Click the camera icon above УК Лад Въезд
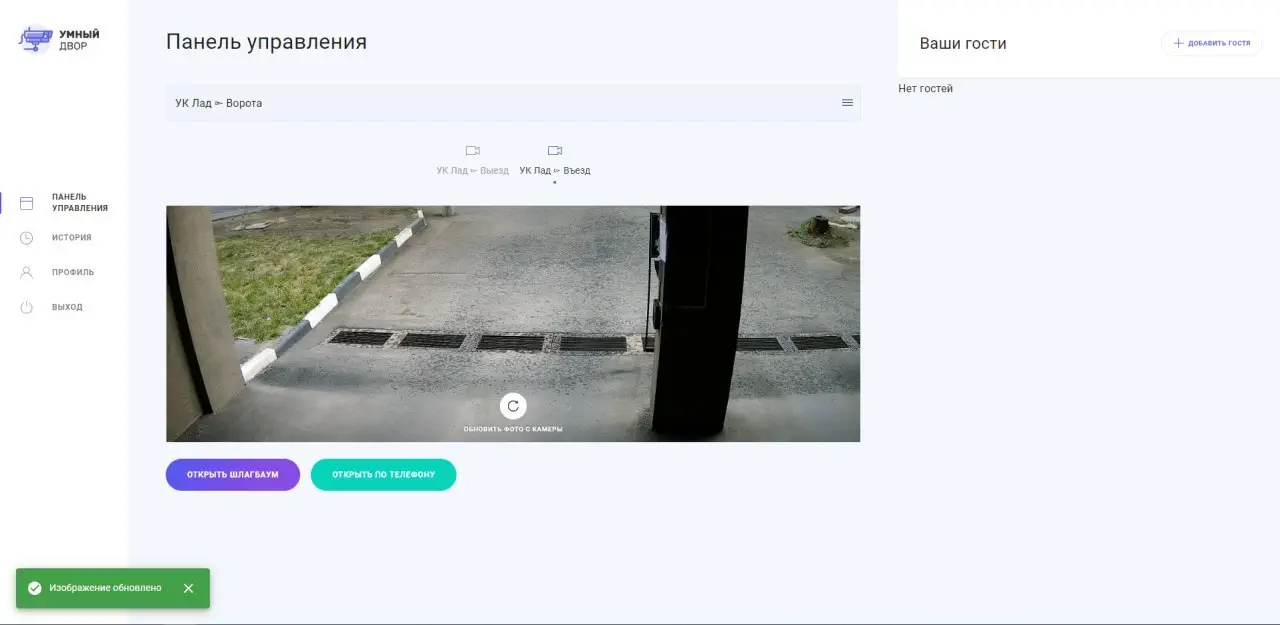Image resolution: width=1280 pixels, height=625 pixels. point(555,151)
